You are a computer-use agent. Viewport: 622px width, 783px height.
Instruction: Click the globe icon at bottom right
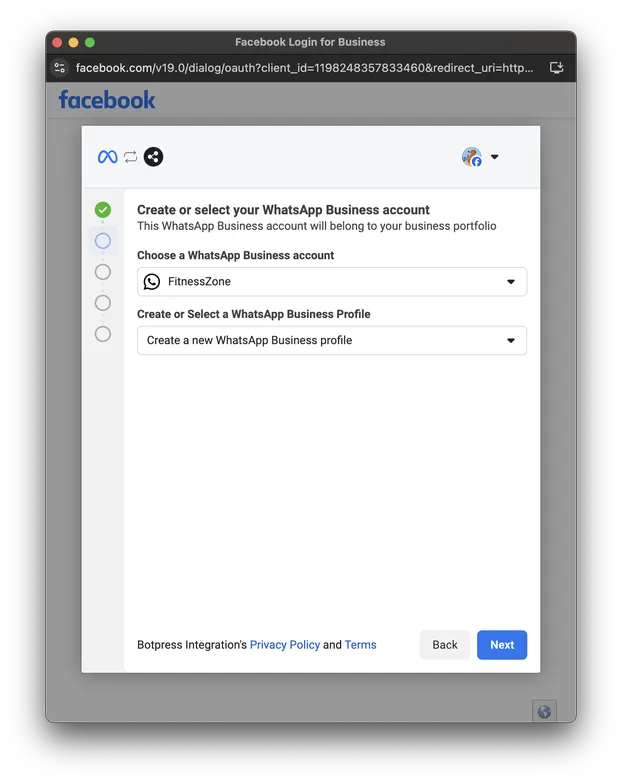544,711
